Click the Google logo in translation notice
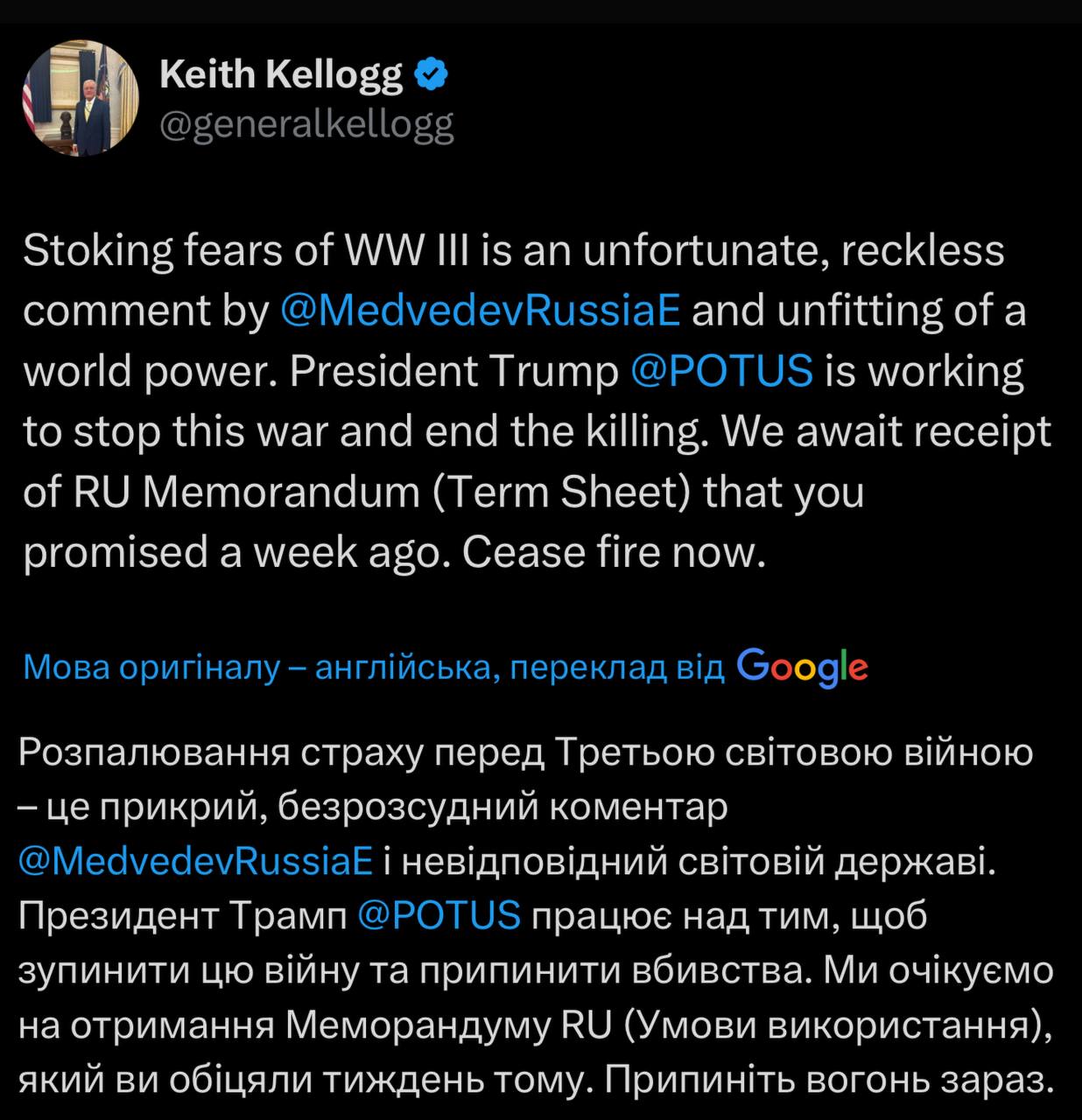 coord(802,668)
